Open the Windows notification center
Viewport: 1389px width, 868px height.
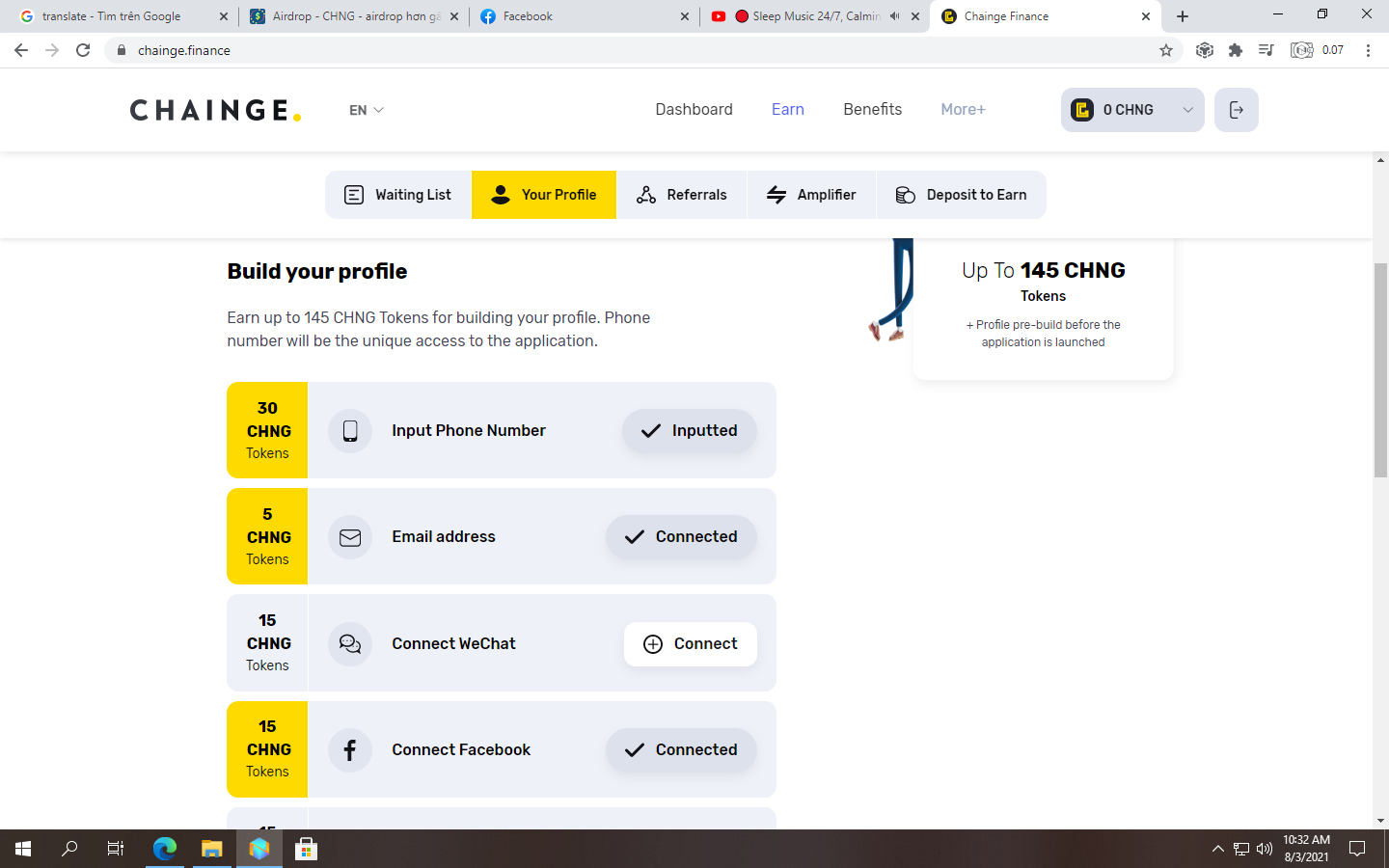pos(1357,849)
